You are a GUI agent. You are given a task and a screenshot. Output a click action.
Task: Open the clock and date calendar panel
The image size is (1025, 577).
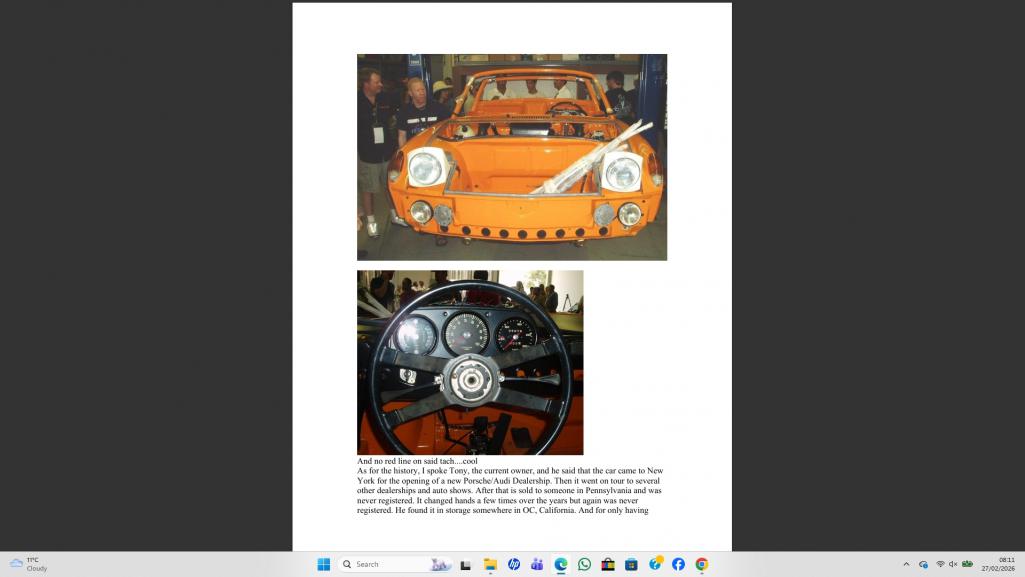(1005, 564)
